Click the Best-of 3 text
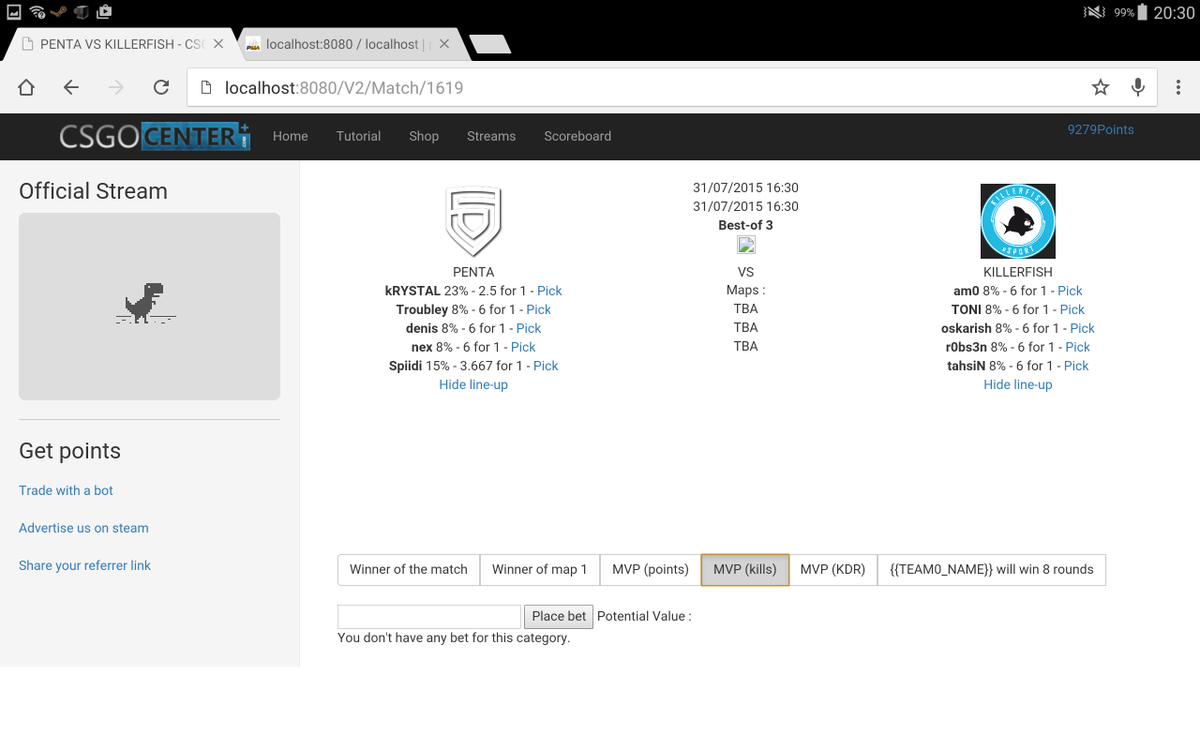This screenshot has height=750, width=1200. click(745, 225)
